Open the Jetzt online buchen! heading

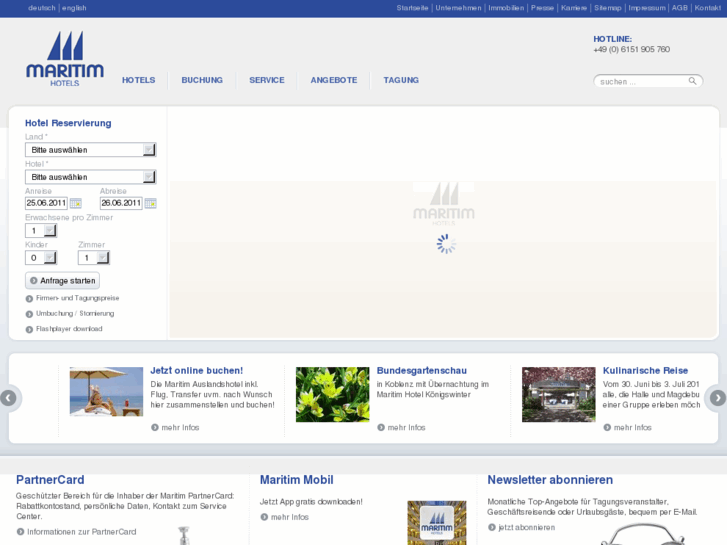[x=197, y=371]
